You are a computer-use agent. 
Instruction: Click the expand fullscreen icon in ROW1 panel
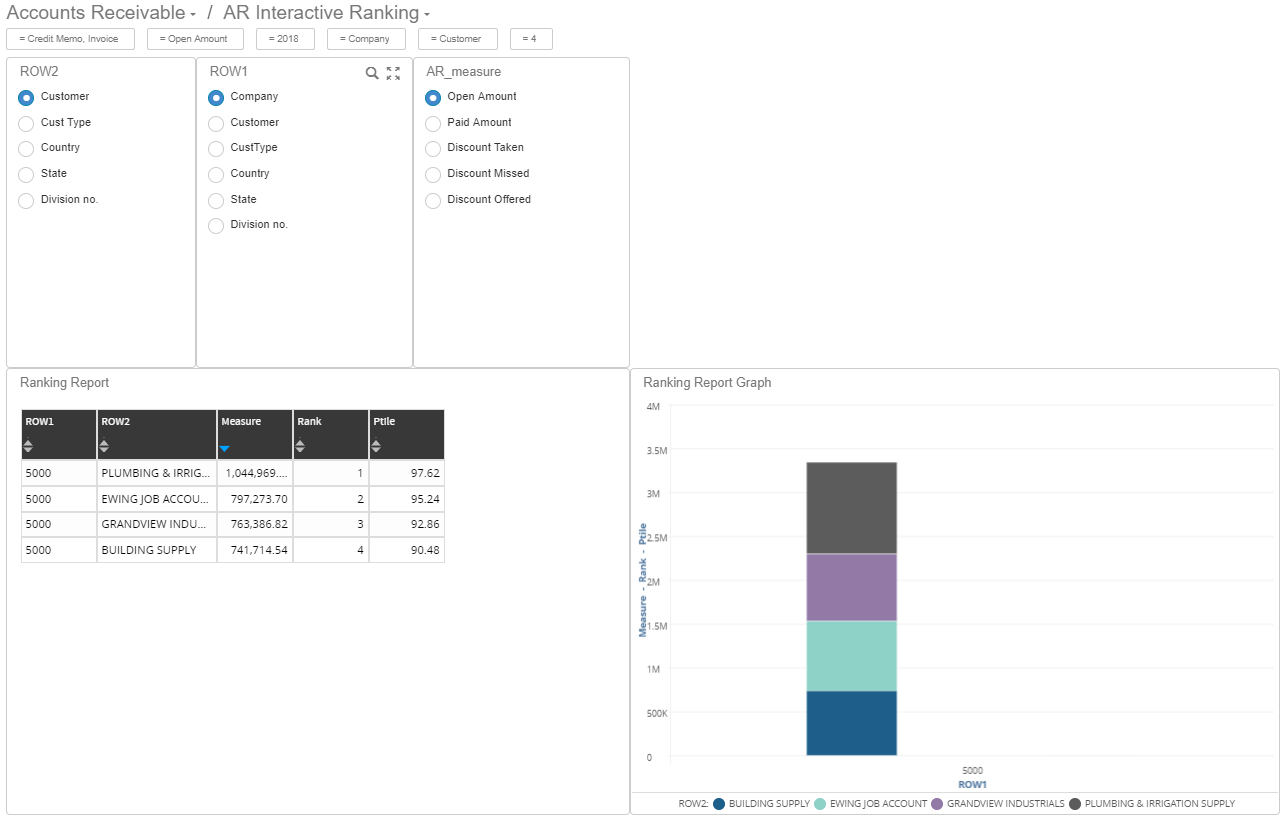tap(393, 73)
